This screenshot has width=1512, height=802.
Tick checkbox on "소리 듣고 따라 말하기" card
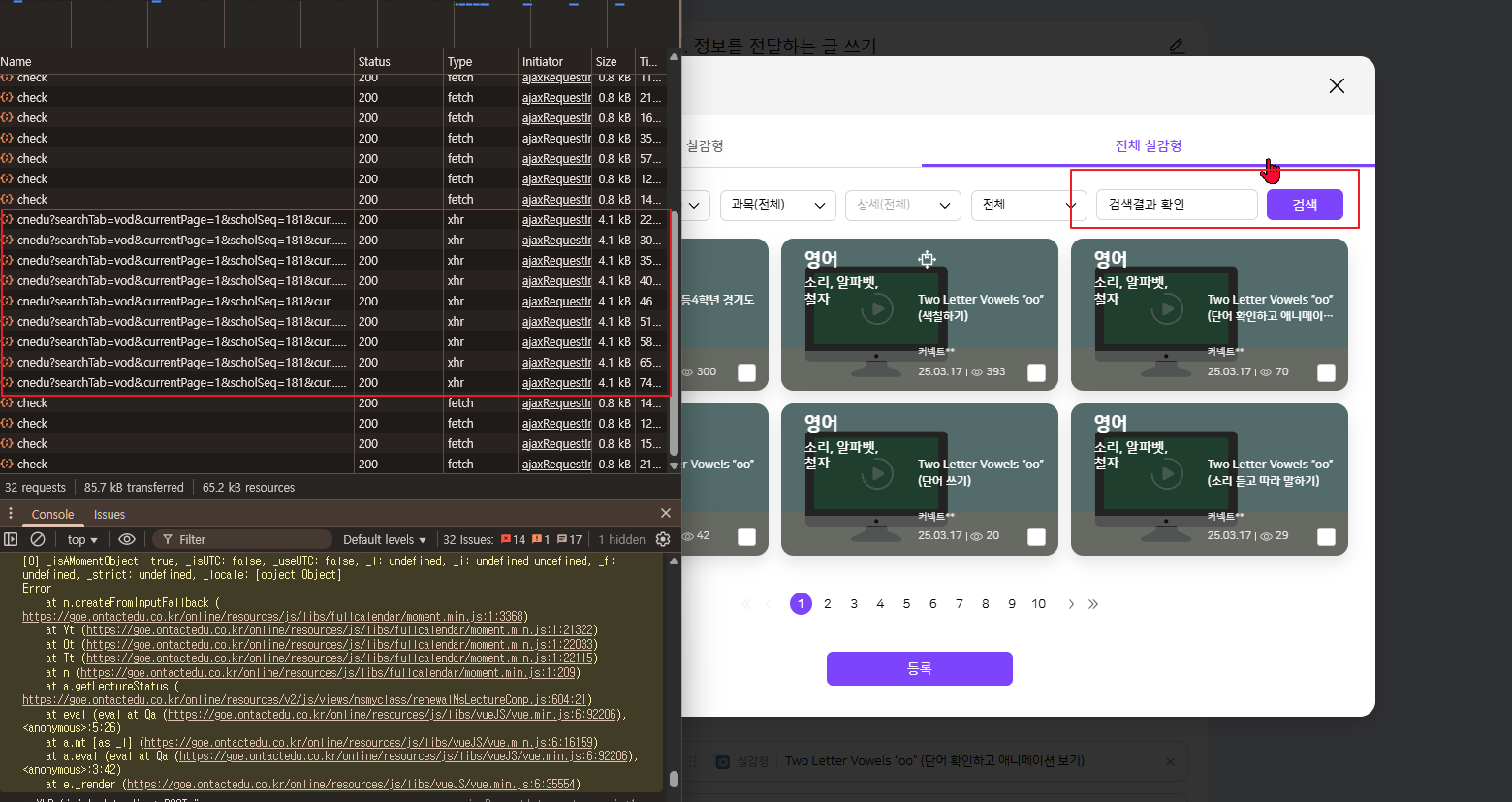(x=1326, y=537)
